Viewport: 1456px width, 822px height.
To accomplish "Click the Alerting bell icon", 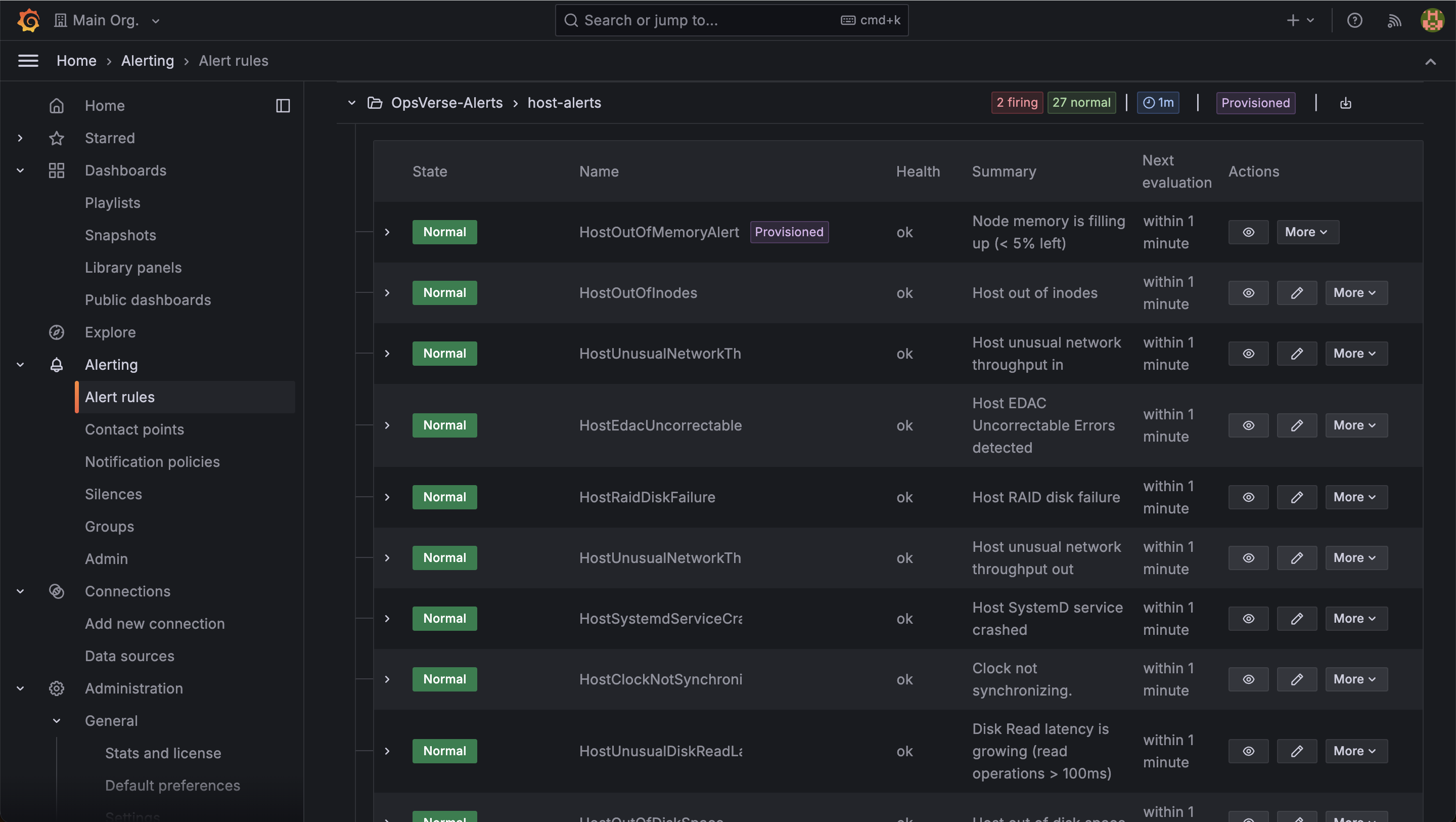I will point(57,365).
